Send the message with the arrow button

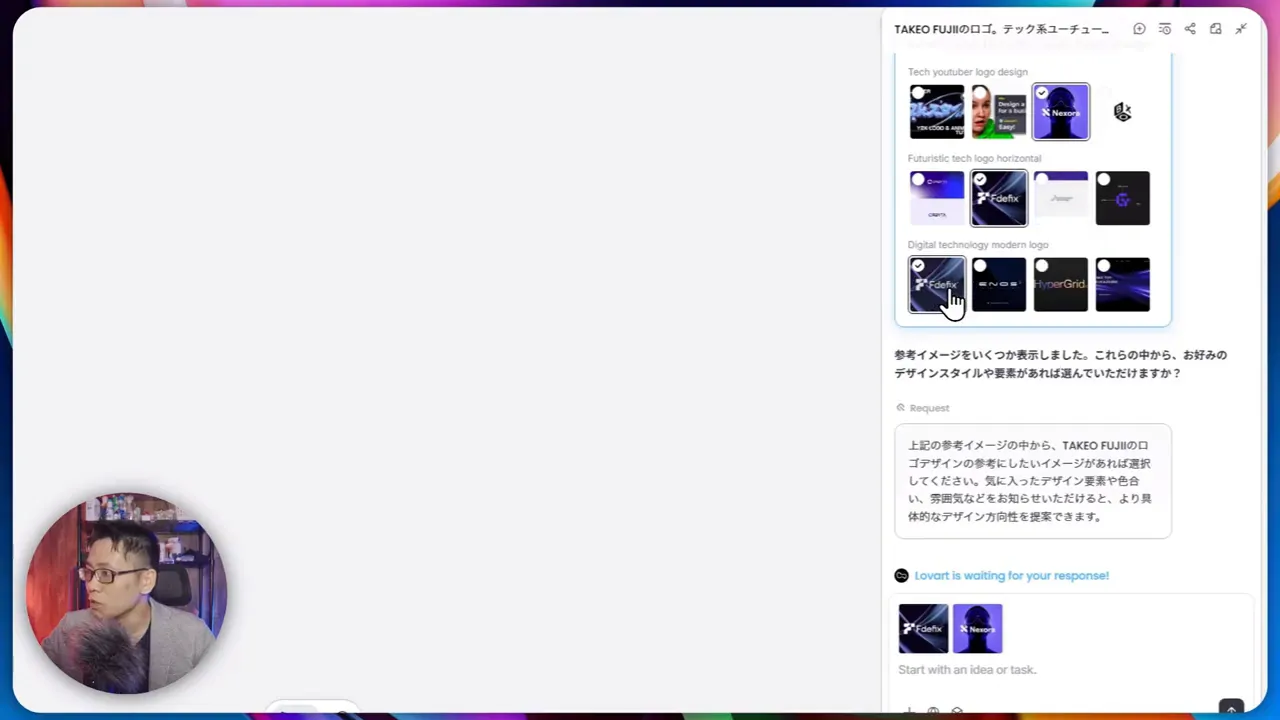1231,708
